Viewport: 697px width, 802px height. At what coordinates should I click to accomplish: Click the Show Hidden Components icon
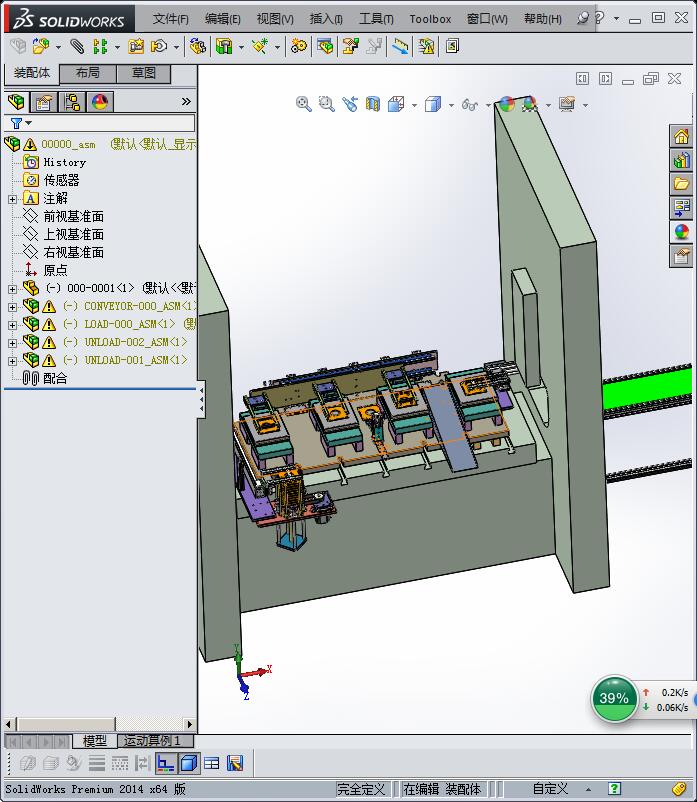pyautogui.click(x=197, y=47)
